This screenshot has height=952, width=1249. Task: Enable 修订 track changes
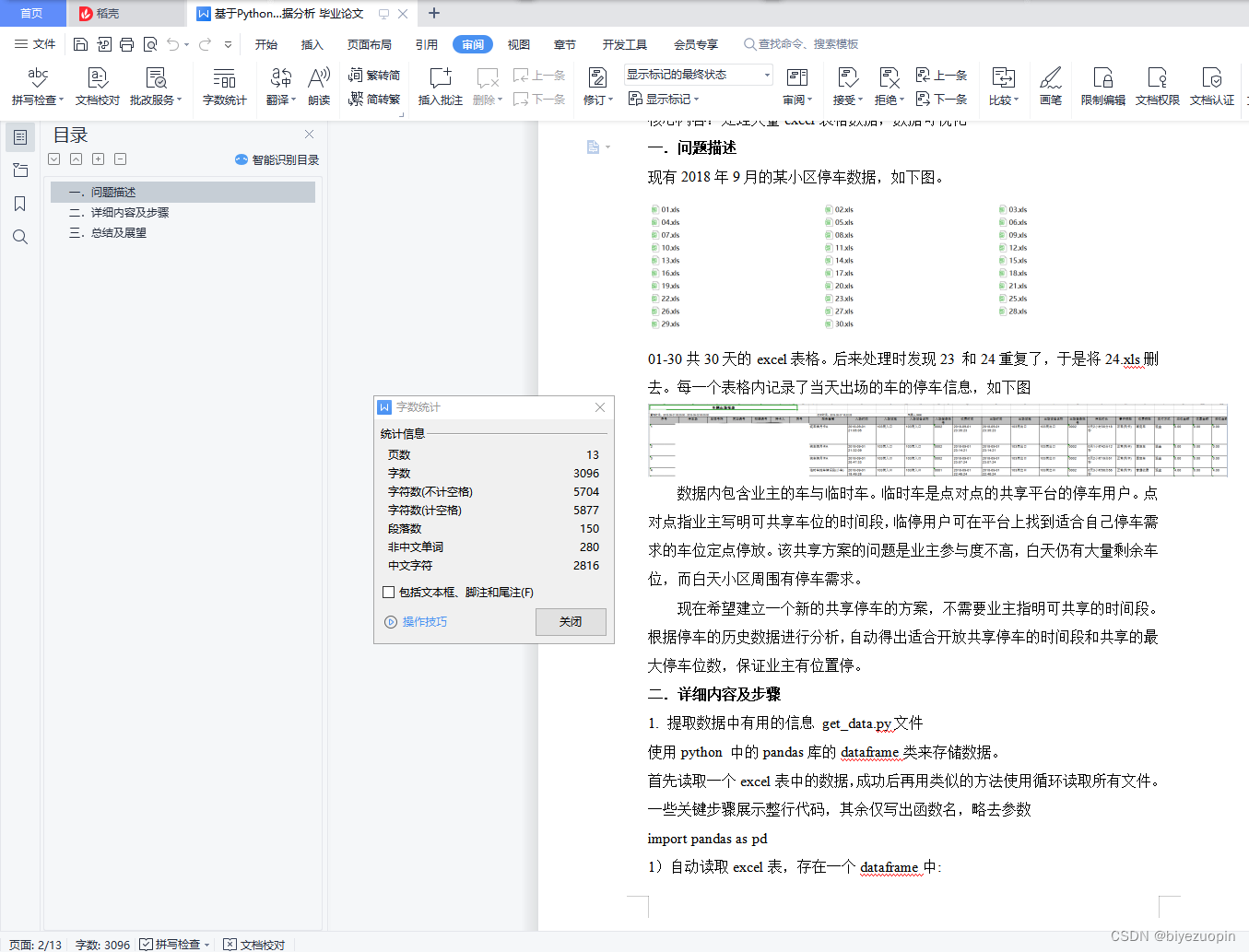pyautogui.click(x=597, y=88)
